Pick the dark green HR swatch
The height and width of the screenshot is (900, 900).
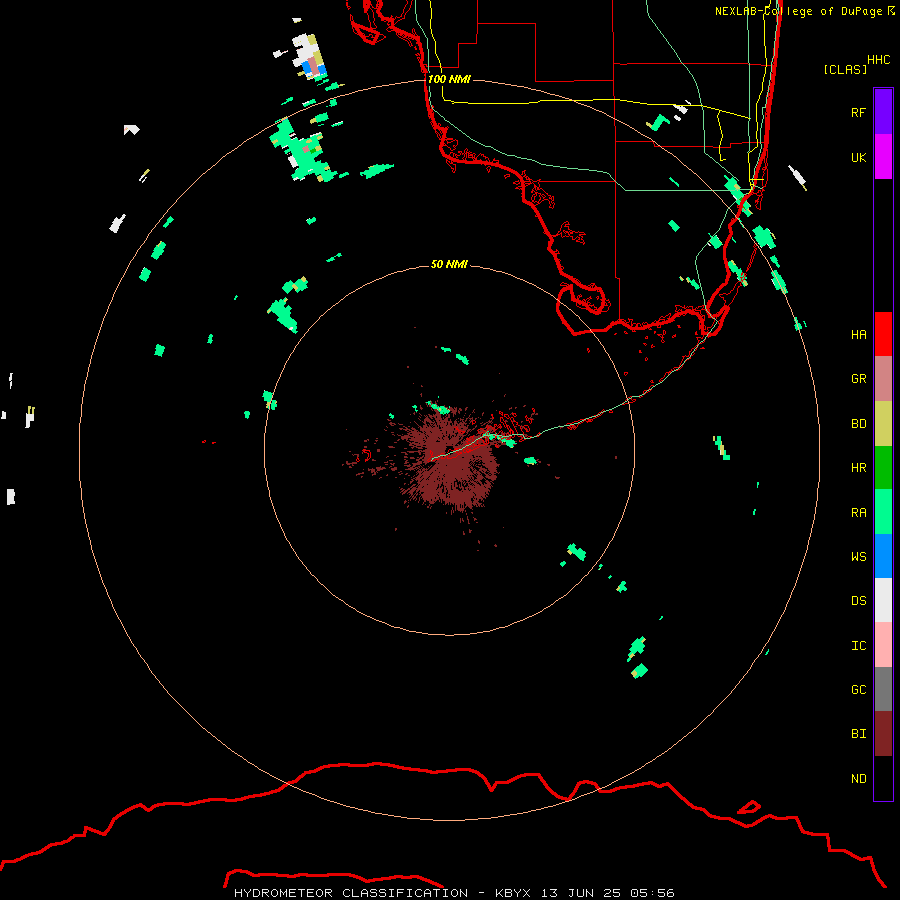pos(883,468)
